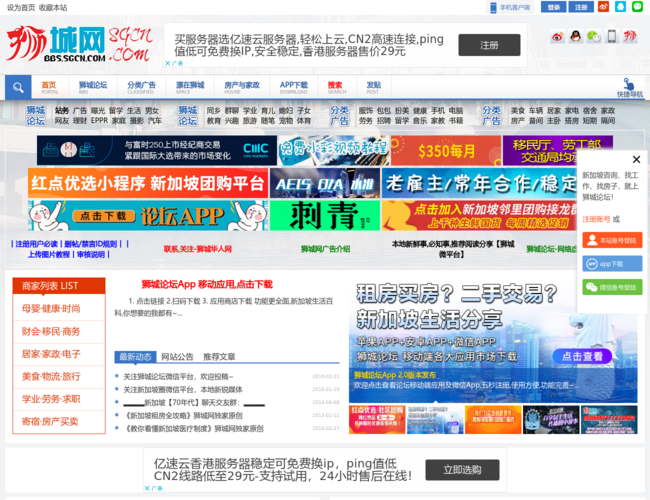Open 《新加坡租房全攻略》 article link
650x500 pixels.
click(x=182, y=415)
